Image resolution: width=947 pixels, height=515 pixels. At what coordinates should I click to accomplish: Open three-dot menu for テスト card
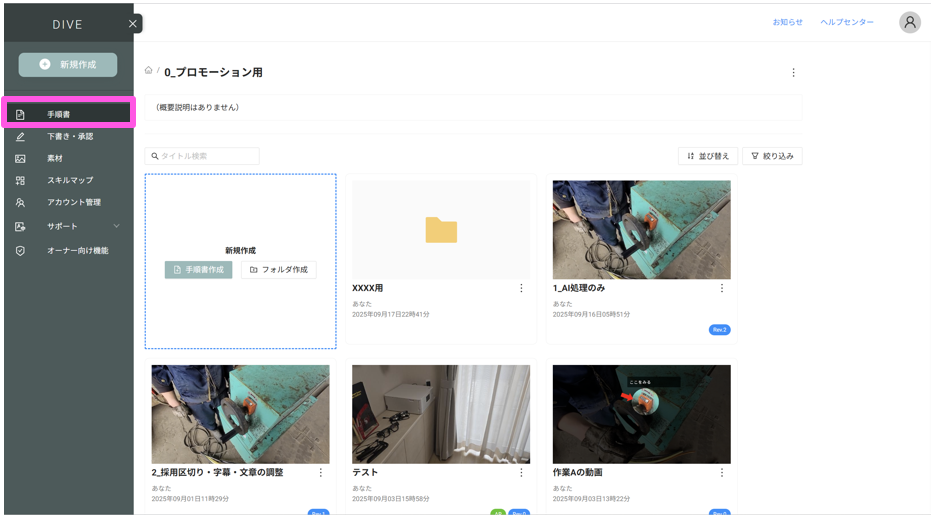click(521, 472)
